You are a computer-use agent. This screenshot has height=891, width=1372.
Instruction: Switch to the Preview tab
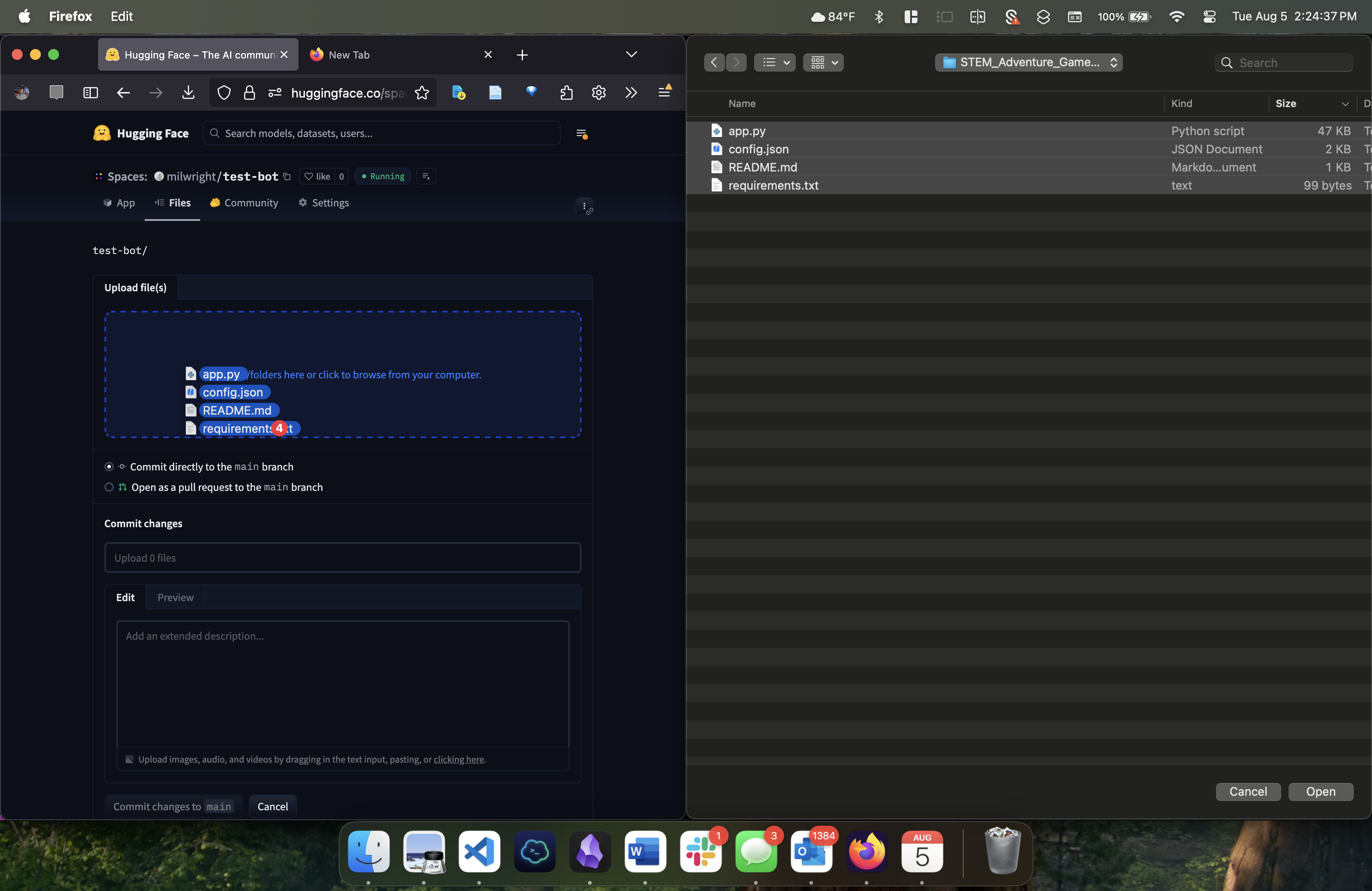175,597
